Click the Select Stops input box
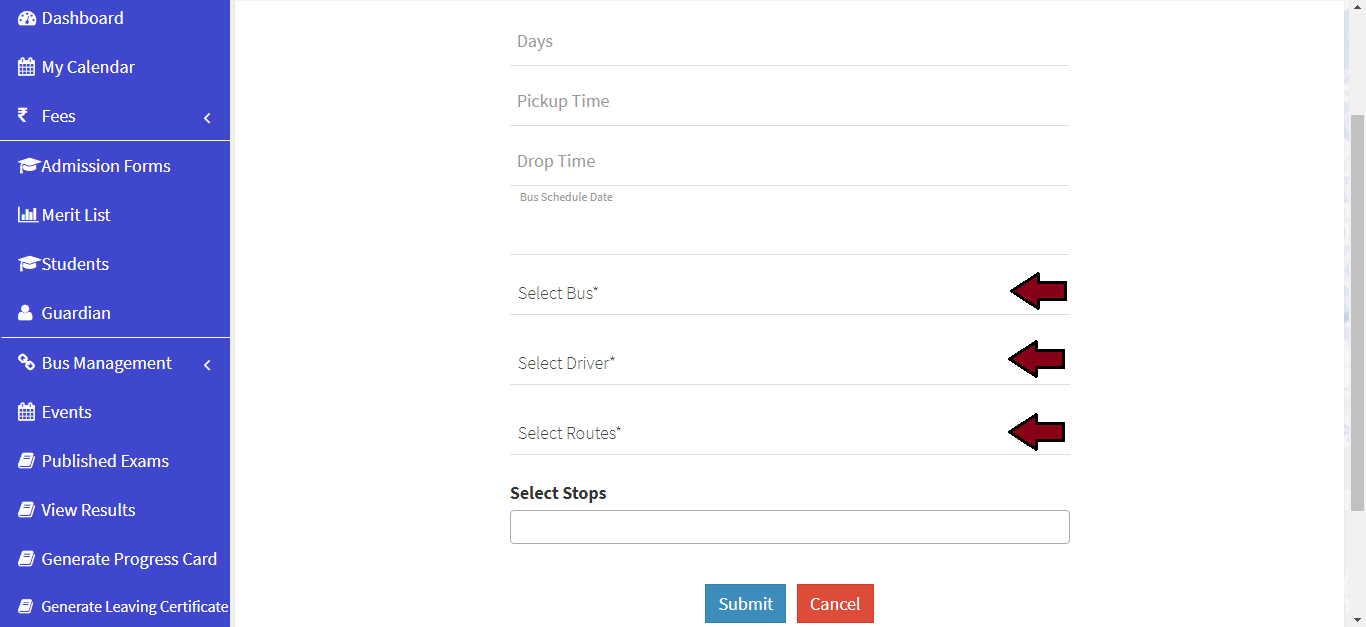The image size is (1366, 627). pyautogui.click(x=789, y=527)
